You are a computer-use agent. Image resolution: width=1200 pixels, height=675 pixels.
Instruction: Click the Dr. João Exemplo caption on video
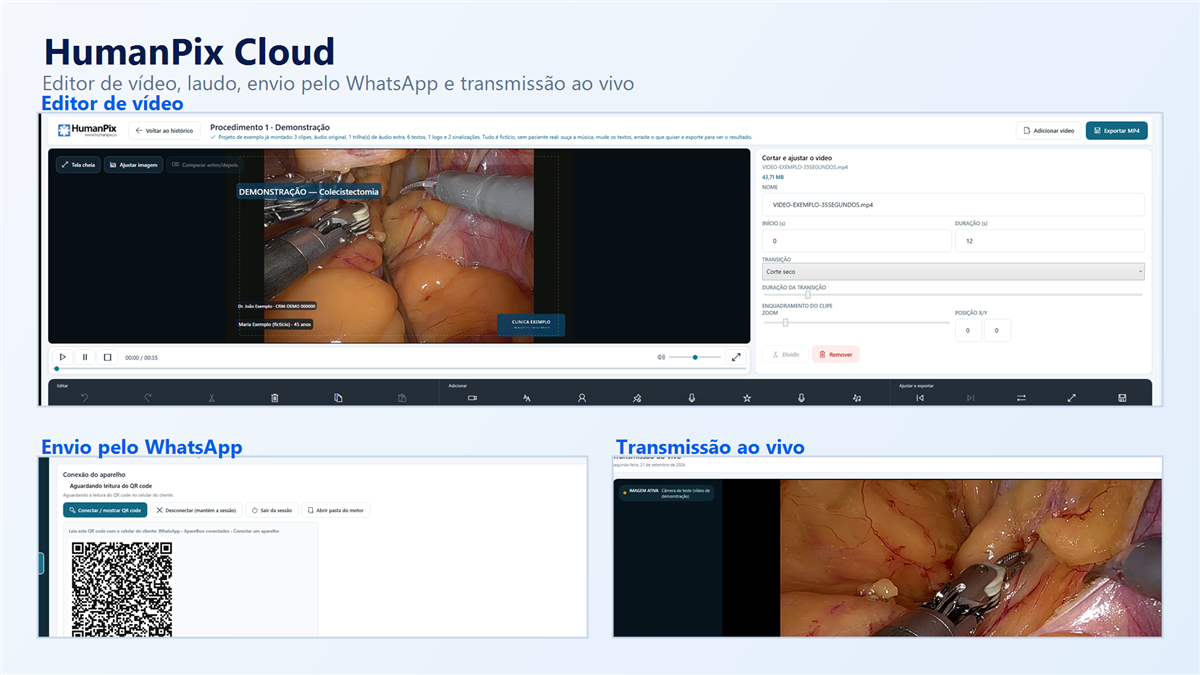pos(277,306)
